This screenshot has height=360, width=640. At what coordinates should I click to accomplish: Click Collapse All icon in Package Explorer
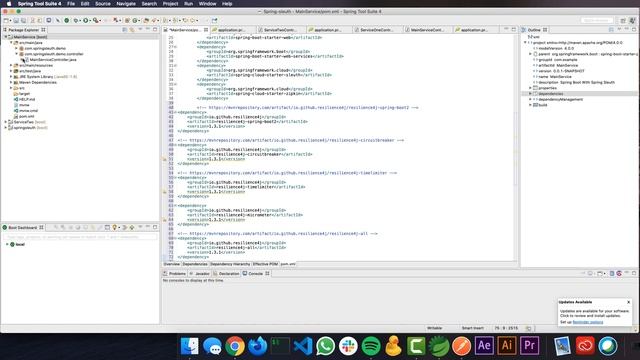124,30
